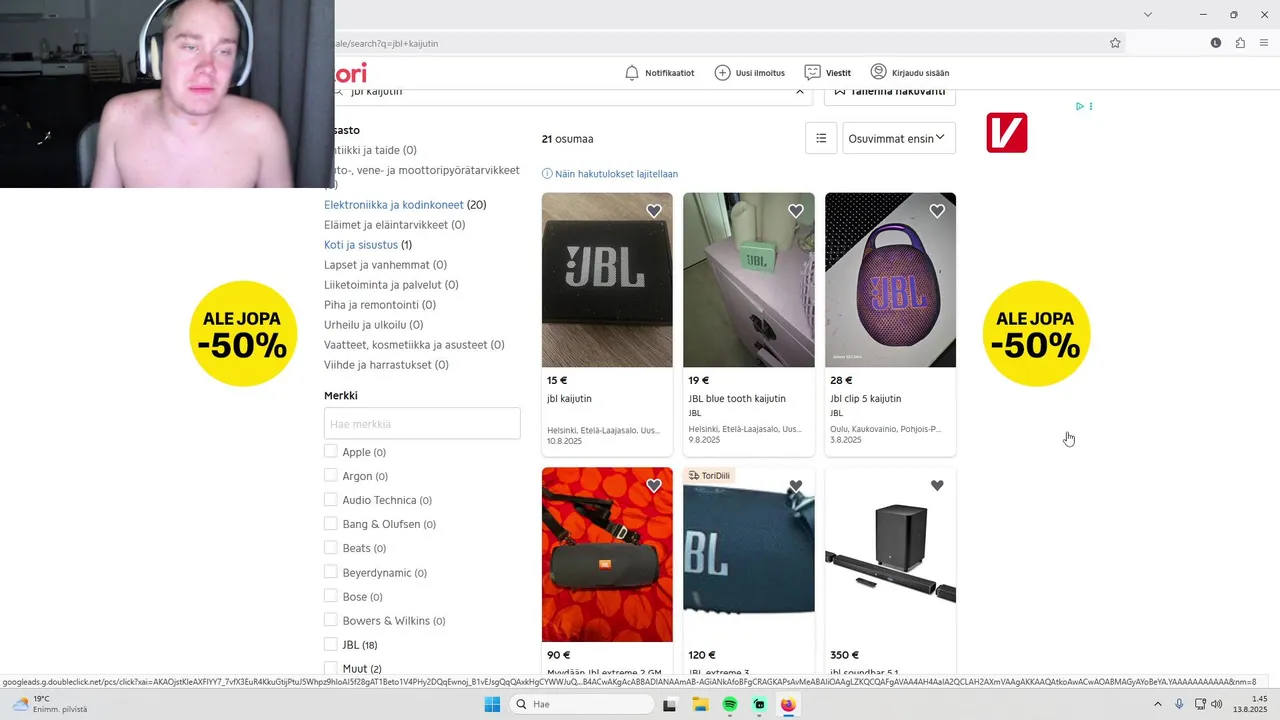1280x720 pixels.
Task: Click the Kirjaudu sisään profile icon
Action: point(878,72)
